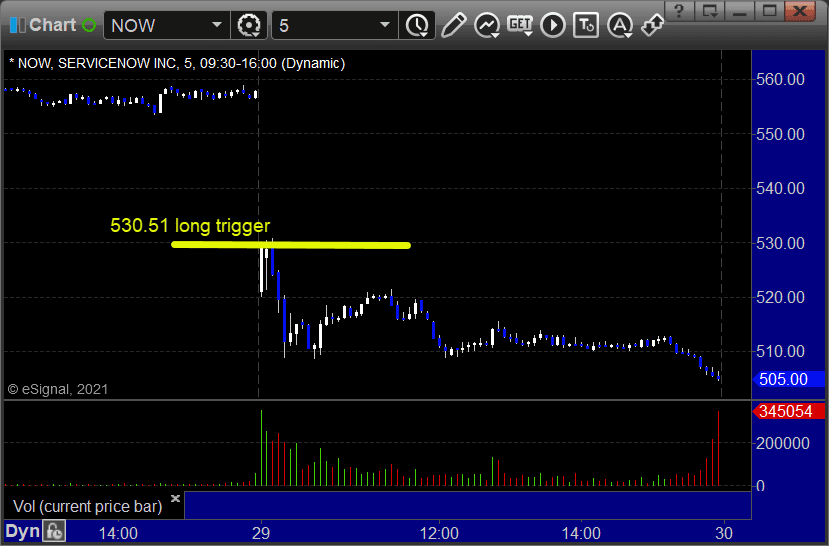
Task: Click the 550.00 price axis label
Action: [780, 134]
